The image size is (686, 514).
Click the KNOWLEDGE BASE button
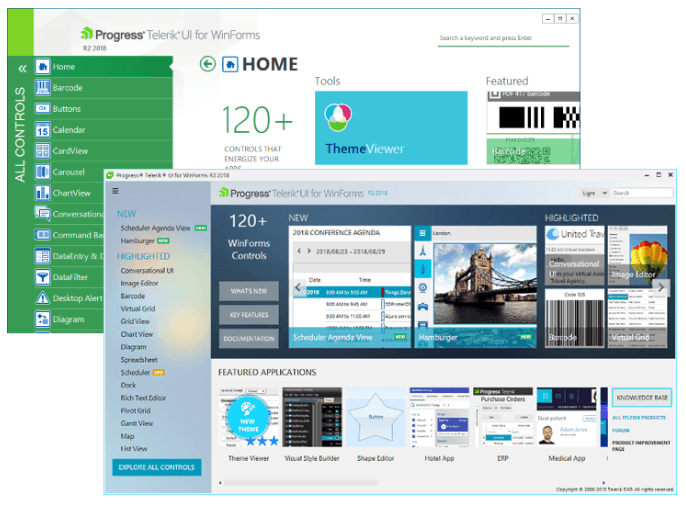pos(642,397)
